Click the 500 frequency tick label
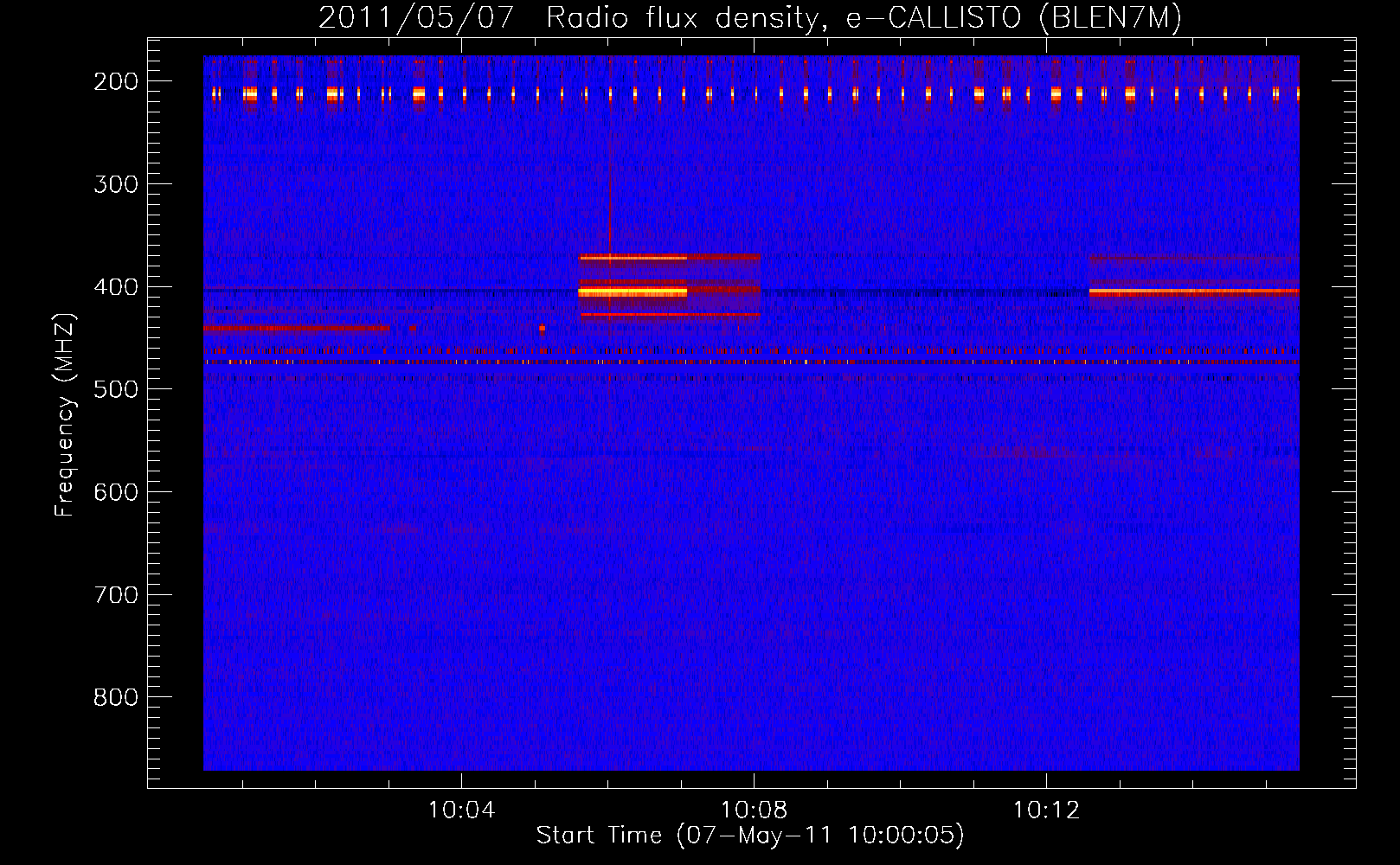The image size is (1400, 865). click(116, 389)
